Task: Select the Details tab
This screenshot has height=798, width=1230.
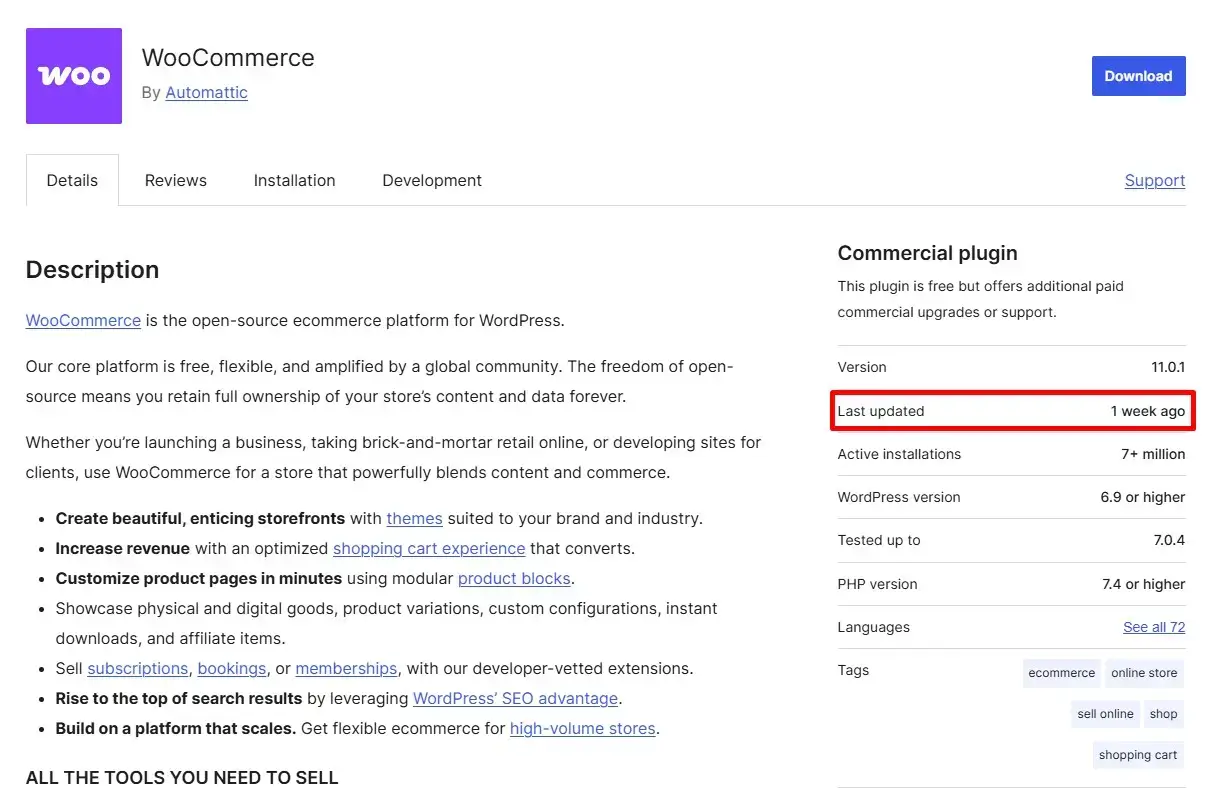Action: pyautogui.click(x=72, y=180)
